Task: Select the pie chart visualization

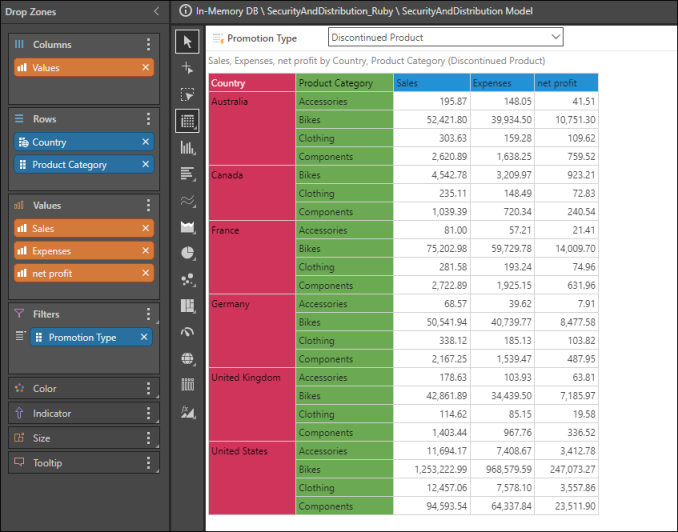Action: coord(187,253)
